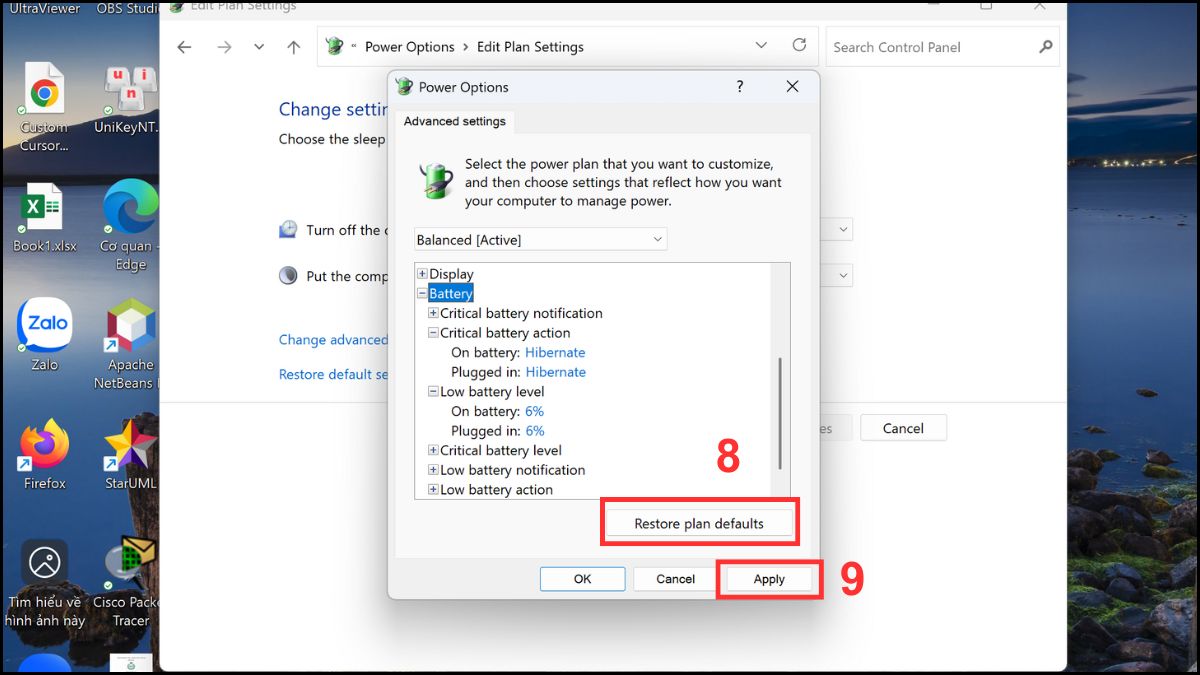Viewport: 1200px width, 675px height.
Task: Click Cancel in the Edit Plan Settings window
Action: [x=903, y=428]
